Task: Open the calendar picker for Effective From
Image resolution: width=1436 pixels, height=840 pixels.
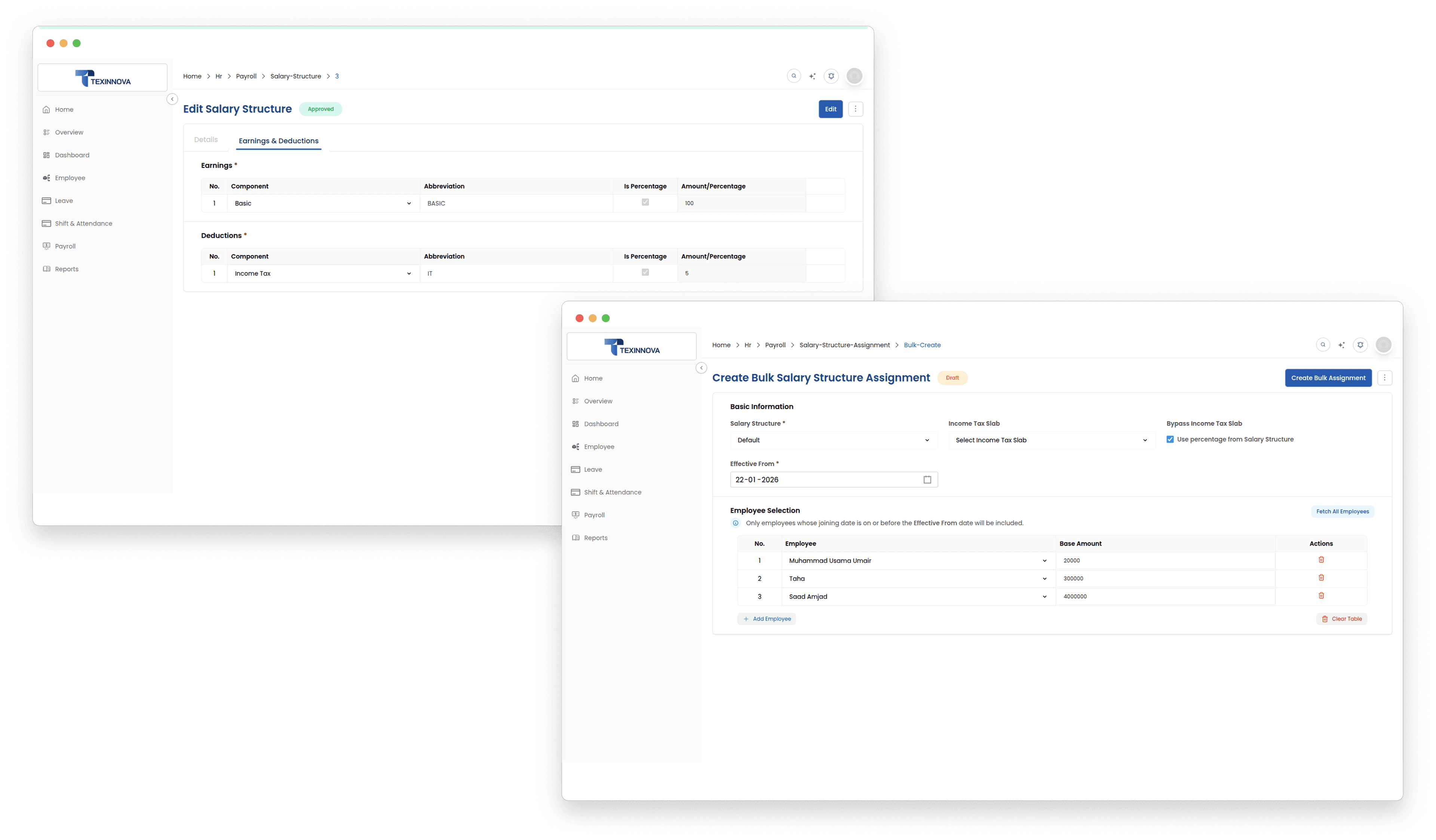Action: tap(927, 480)
